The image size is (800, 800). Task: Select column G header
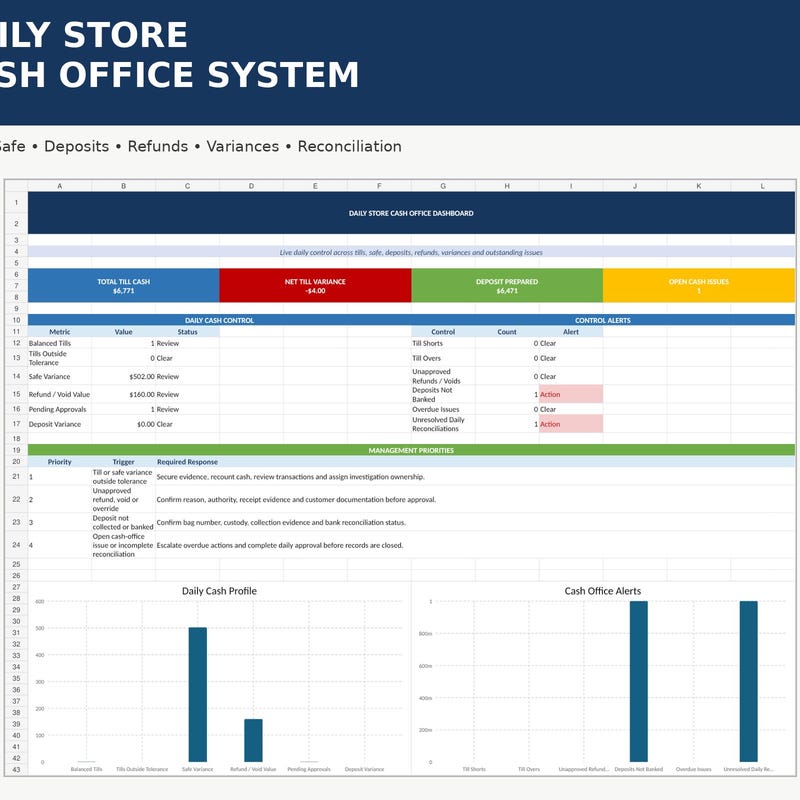click(x=443, y=186)
